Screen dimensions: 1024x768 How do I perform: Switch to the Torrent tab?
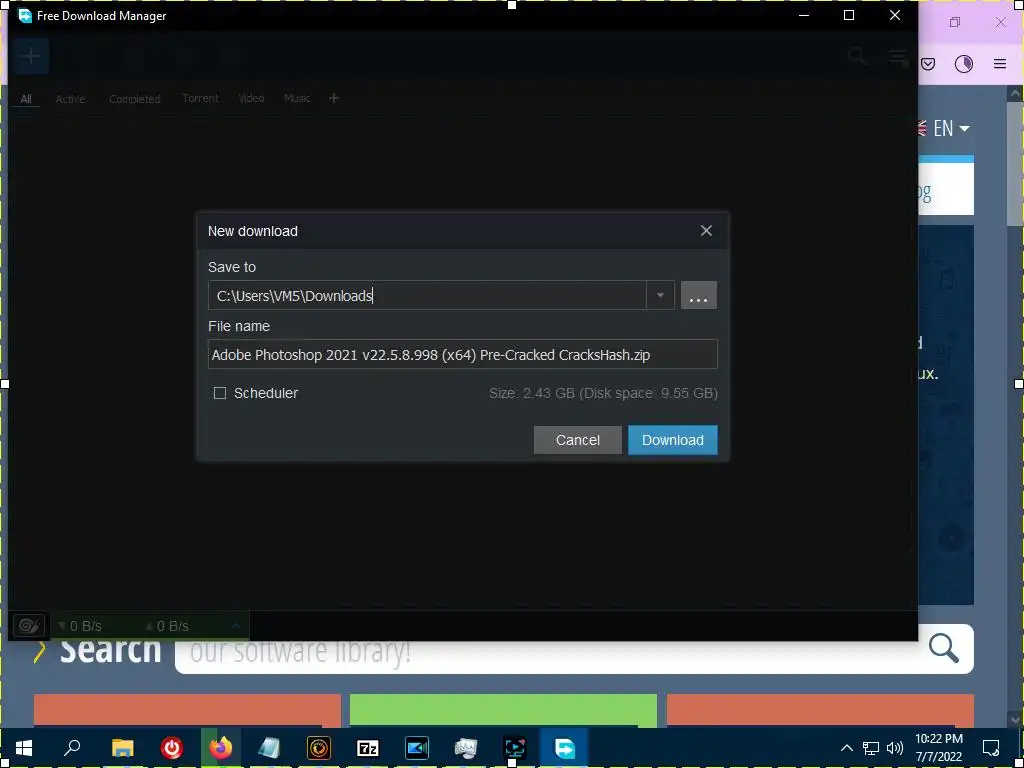pyautogui.click(x=200, y=98)
